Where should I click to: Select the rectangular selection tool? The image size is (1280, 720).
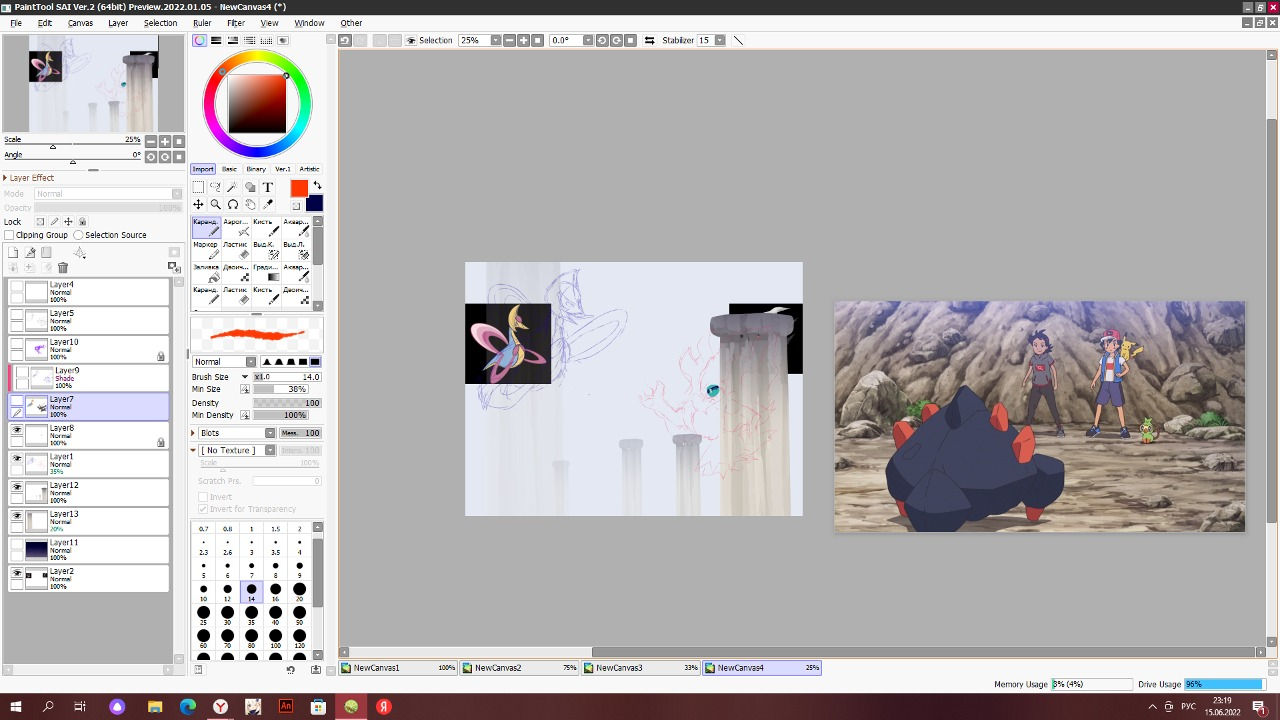pyautogui.click(x=198, y=187)
